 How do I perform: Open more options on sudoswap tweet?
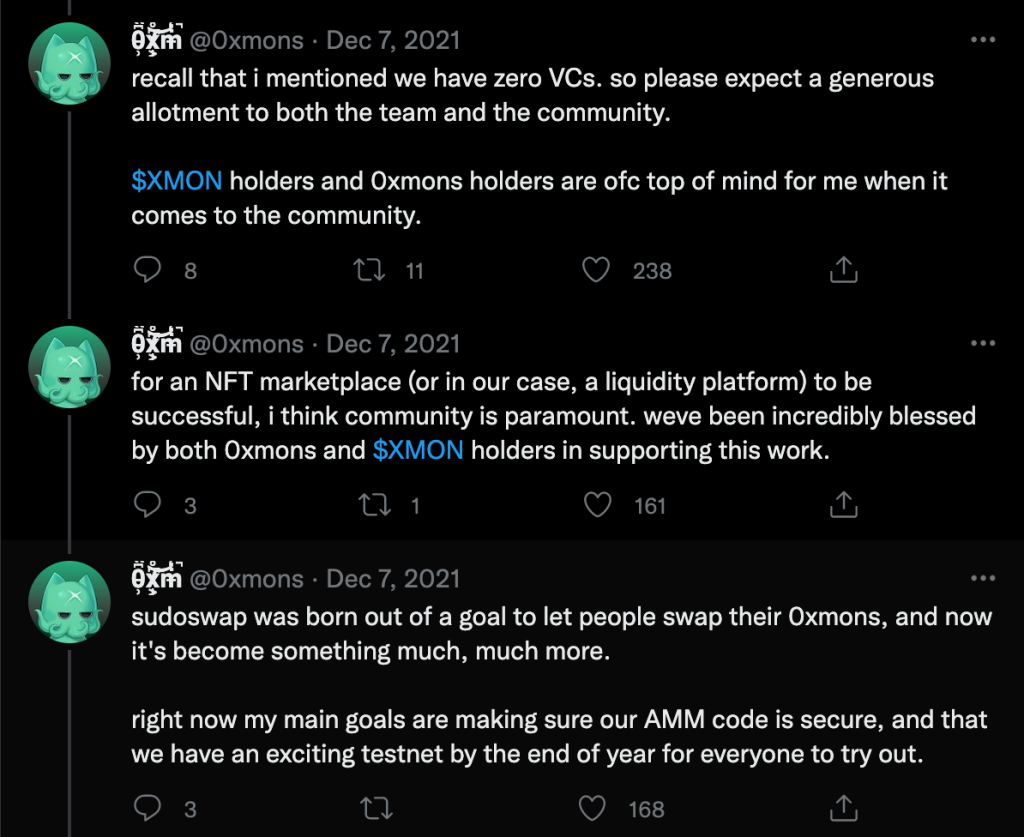984,578
